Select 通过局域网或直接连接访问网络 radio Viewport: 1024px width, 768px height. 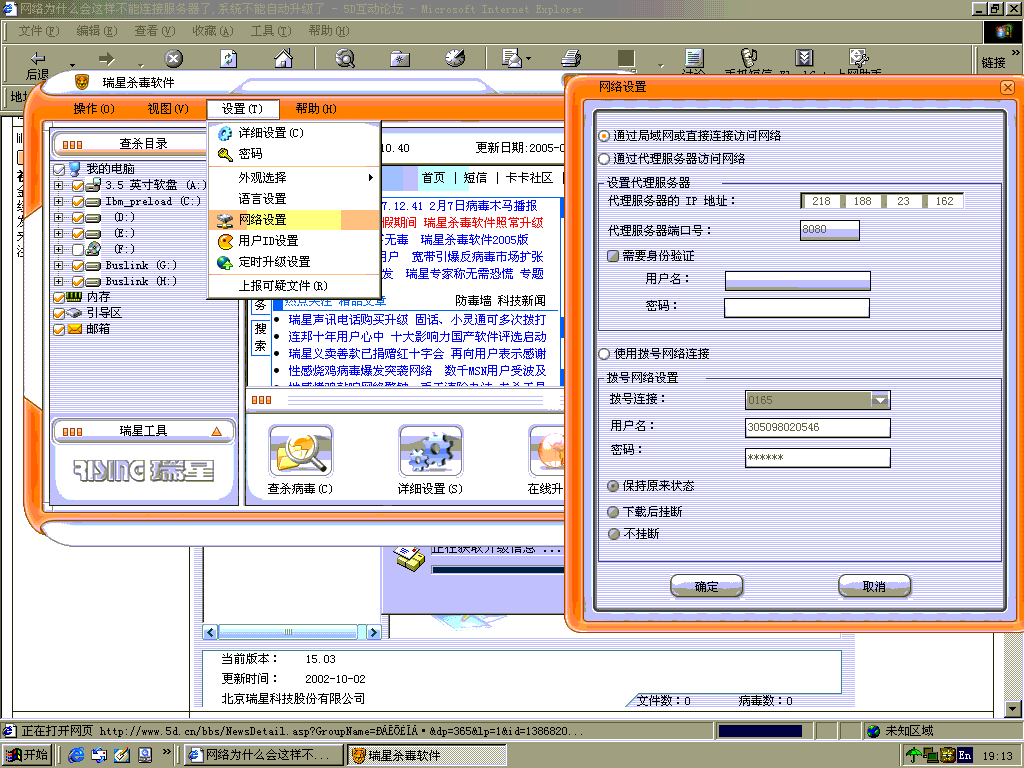pos(604,136)
